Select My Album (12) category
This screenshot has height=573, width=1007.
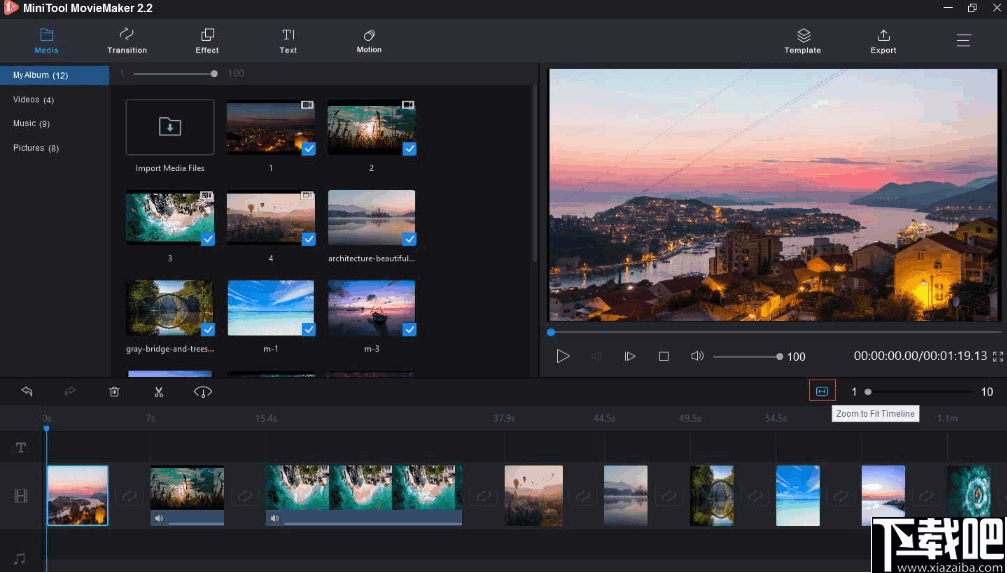pos(55,75)
